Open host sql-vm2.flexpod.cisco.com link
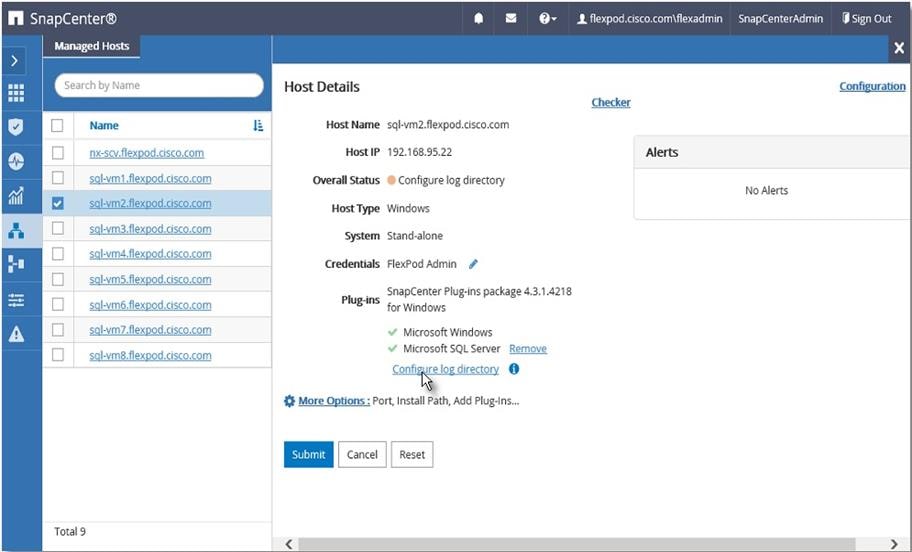Image resolution: width=912 pixels, height=552 pixels. point(150,204)
